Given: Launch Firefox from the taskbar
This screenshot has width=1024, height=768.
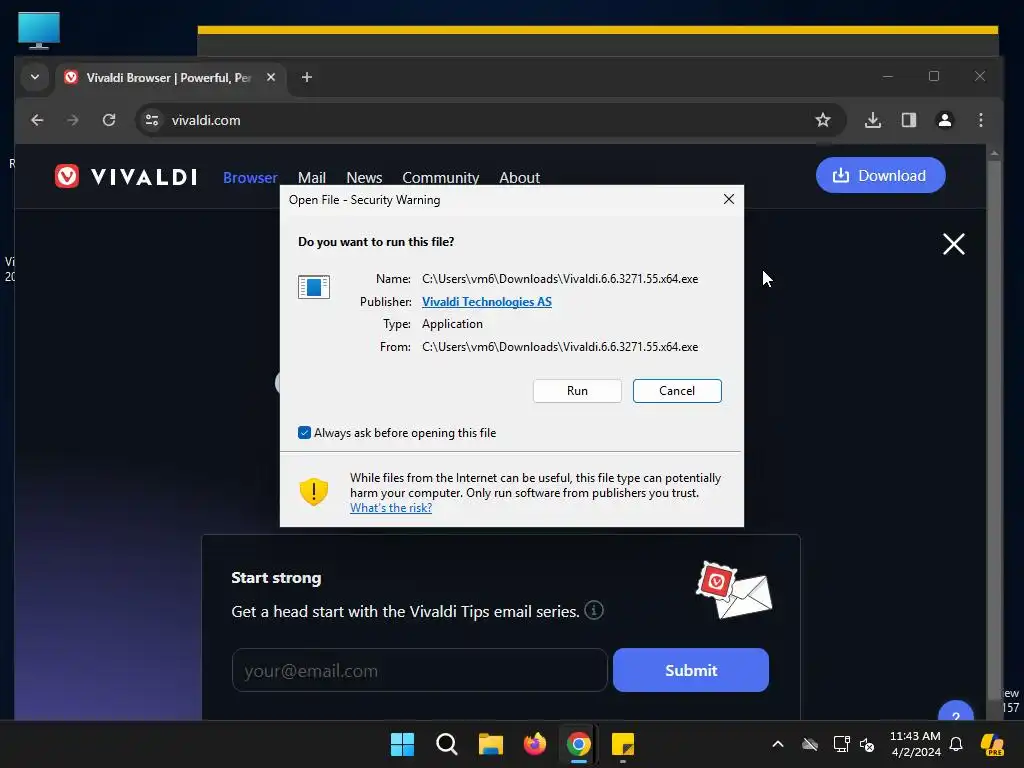Looking at the screenshot, I should pyautogui.click(x=535, y=744).
